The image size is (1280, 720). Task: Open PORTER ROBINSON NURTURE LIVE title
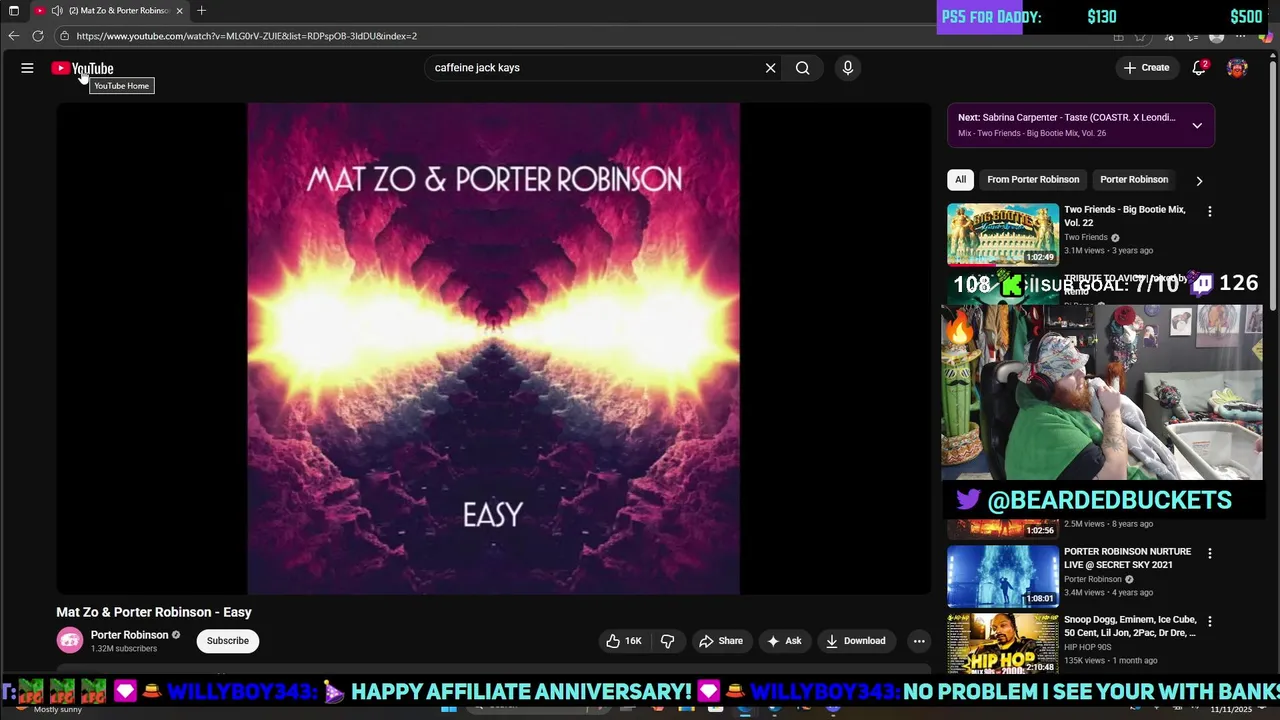(x=1127, y=558)
